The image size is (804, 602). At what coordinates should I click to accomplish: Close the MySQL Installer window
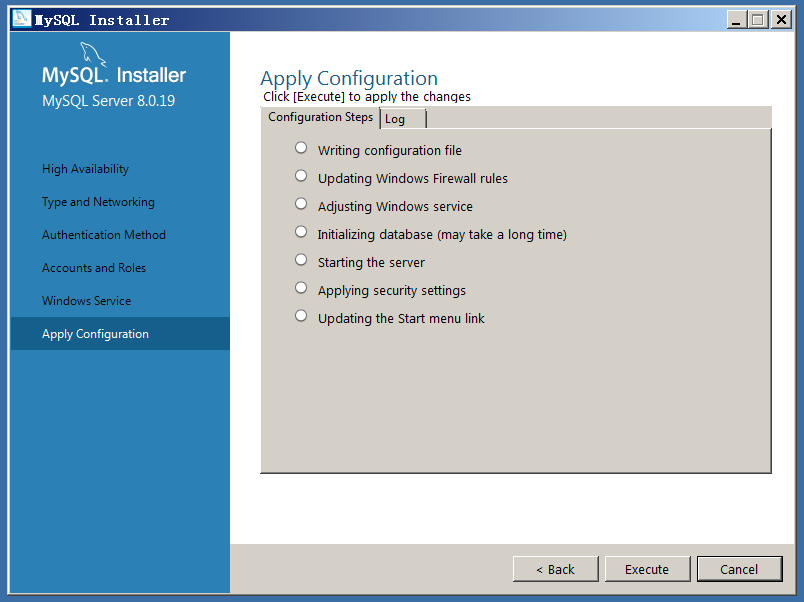781,20
